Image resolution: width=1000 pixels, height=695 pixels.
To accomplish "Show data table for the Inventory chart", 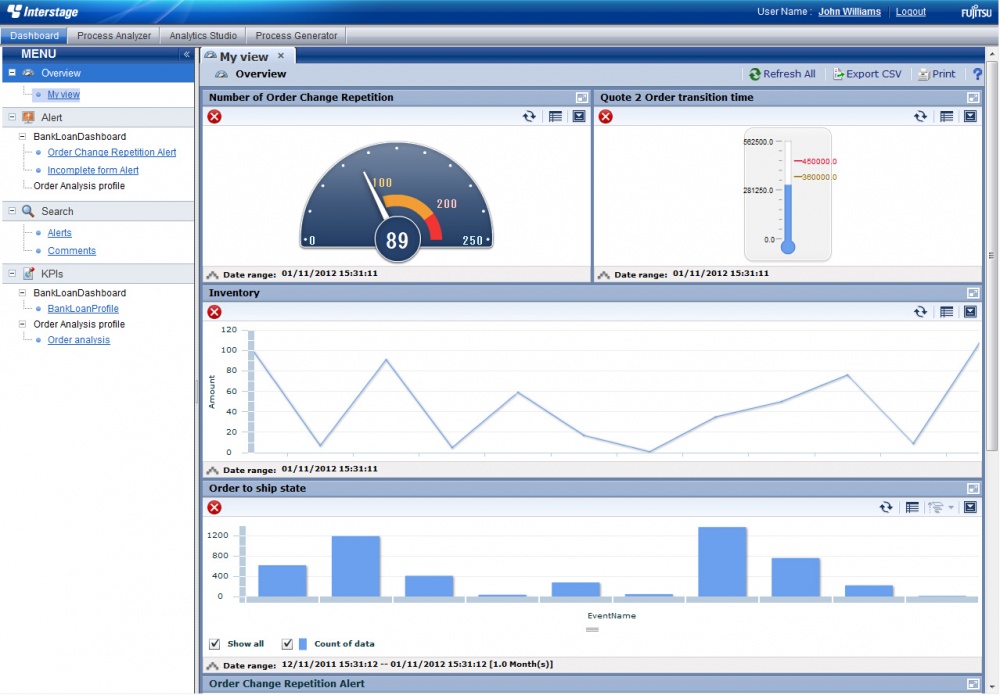I will (946, 312).
